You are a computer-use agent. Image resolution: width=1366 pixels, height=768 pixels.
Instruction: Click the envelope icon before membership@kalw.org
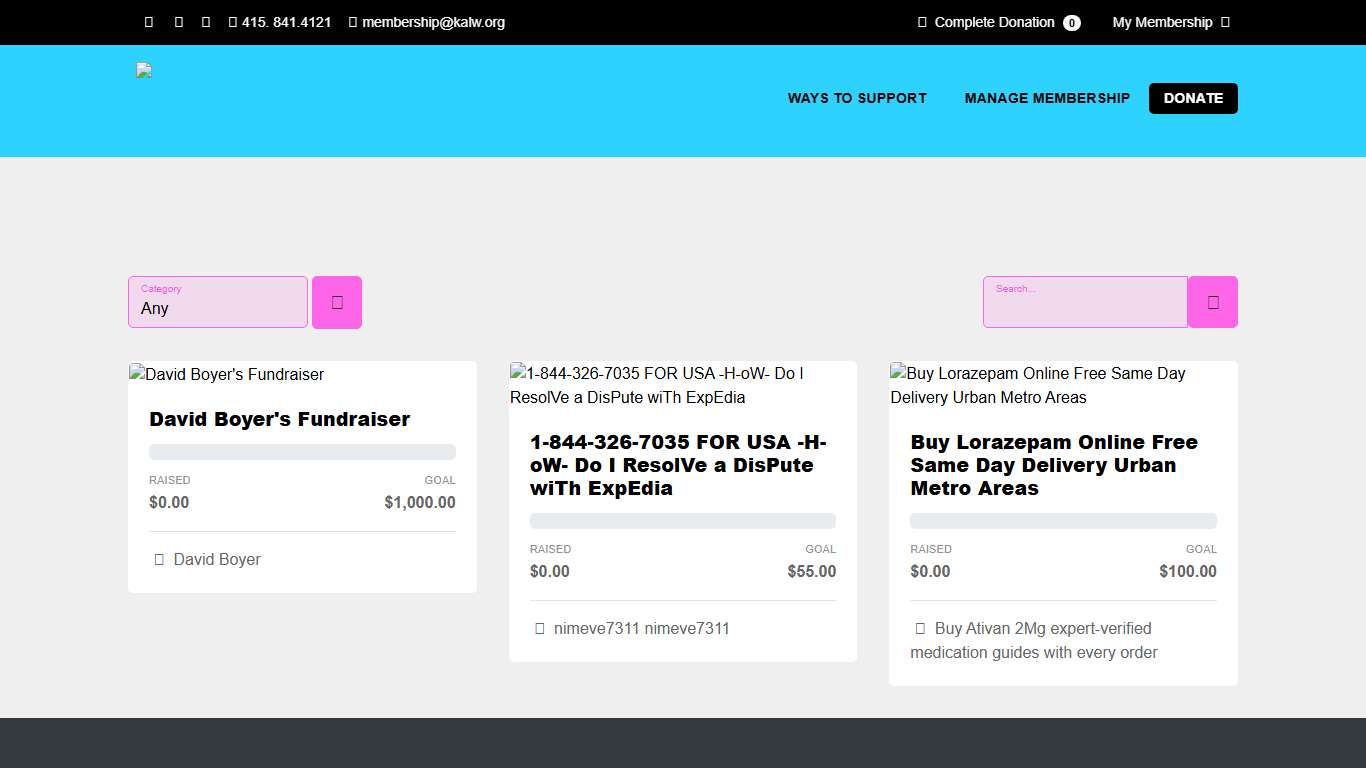353,22
